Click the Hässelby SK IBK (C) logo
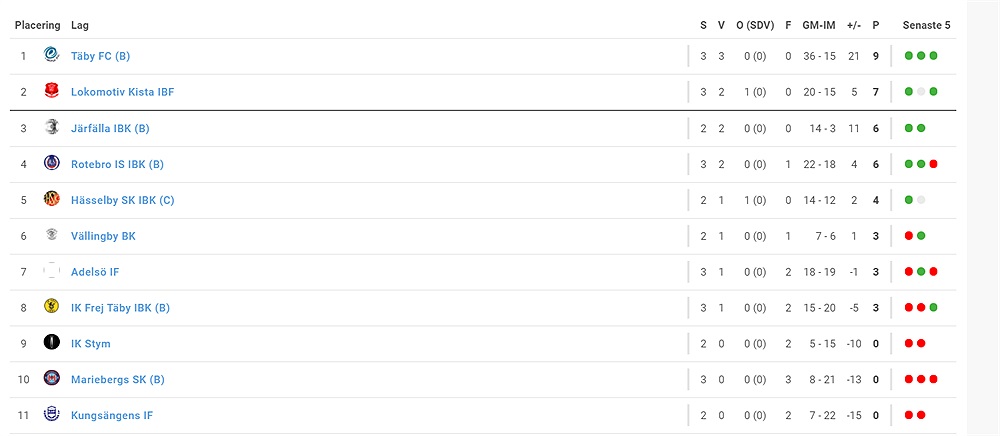The image size is (1000, 436). (x=52, y=200)
